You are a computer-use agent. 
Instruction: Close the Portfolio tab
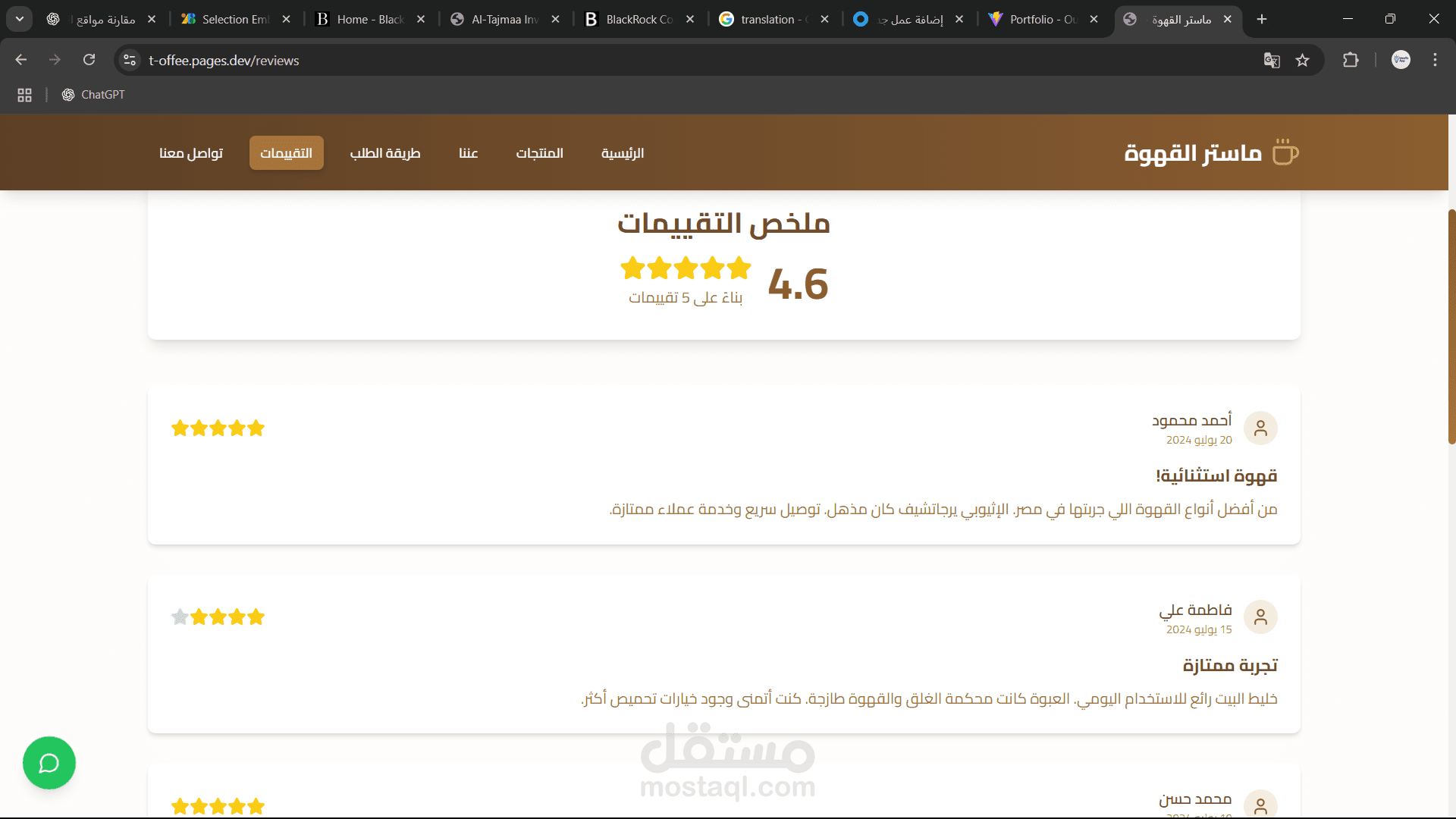pos(1094,20)
